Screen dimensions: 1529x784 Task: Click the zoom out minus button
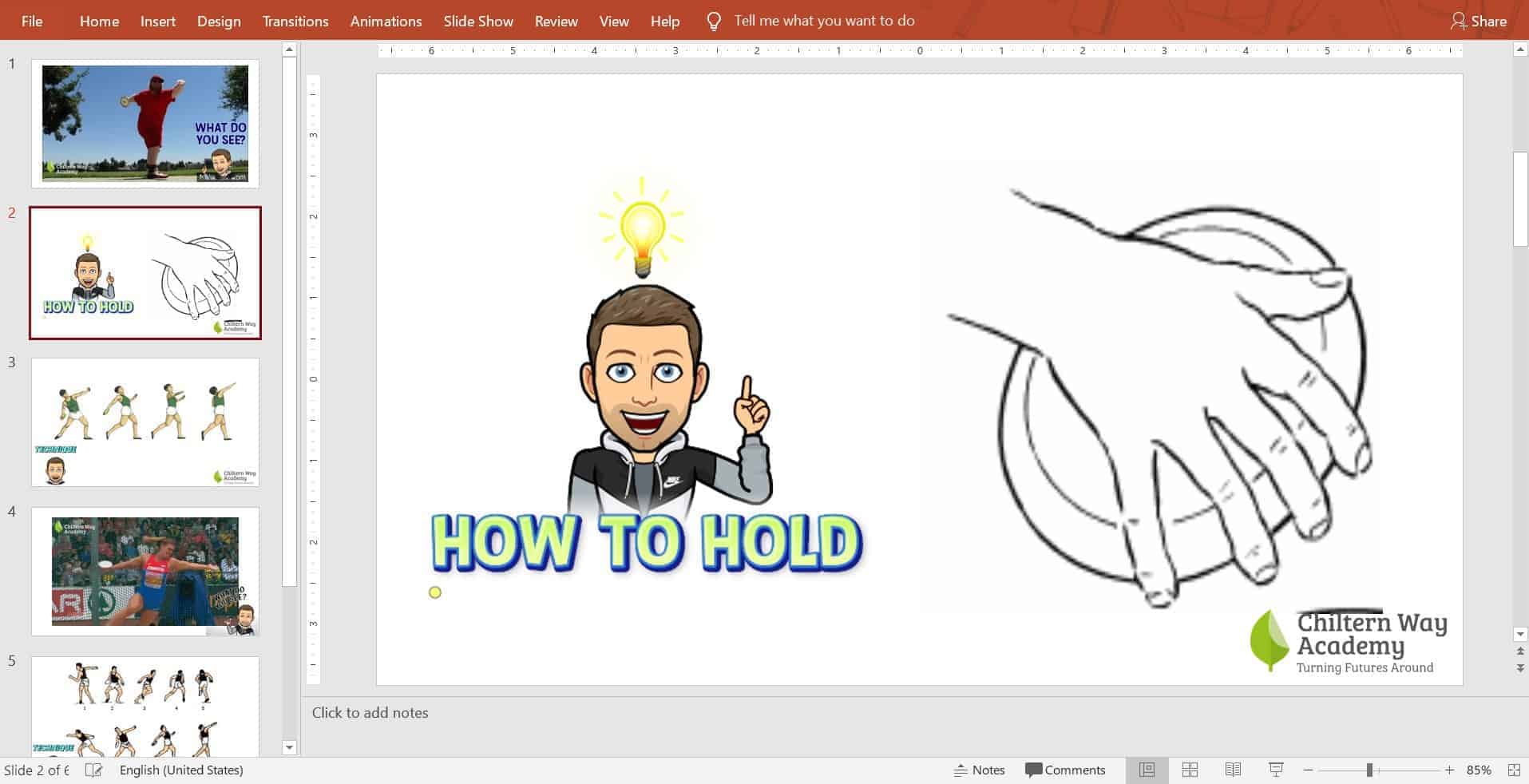[x=1308, y=770]
